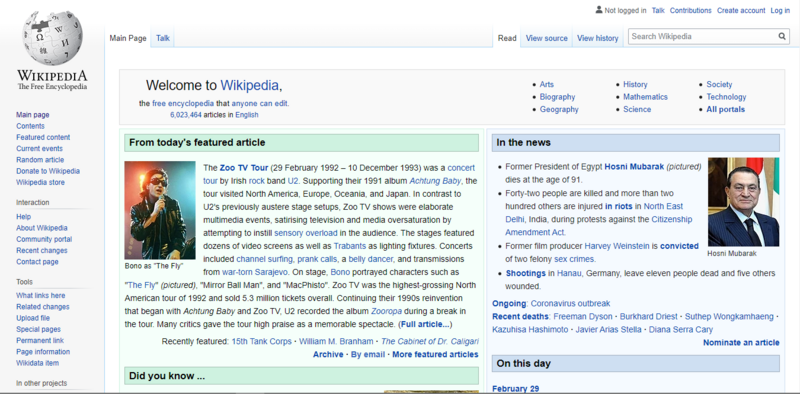Screen dimensions: 800x394
Task: Click Permanent link in Tools
Action: pos(40,340)
